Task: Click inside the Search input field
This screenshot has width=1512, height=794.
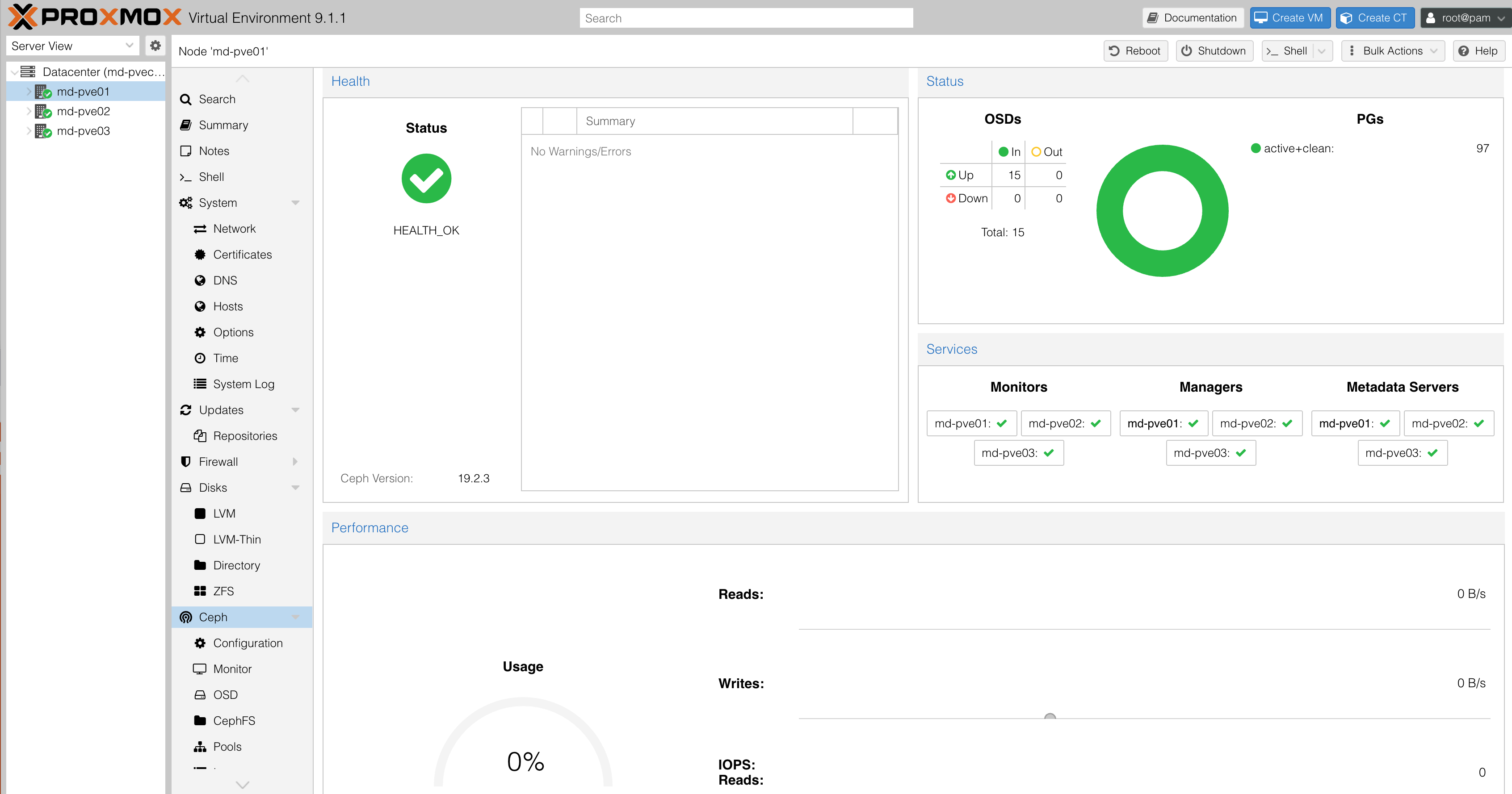Action: 745,17
